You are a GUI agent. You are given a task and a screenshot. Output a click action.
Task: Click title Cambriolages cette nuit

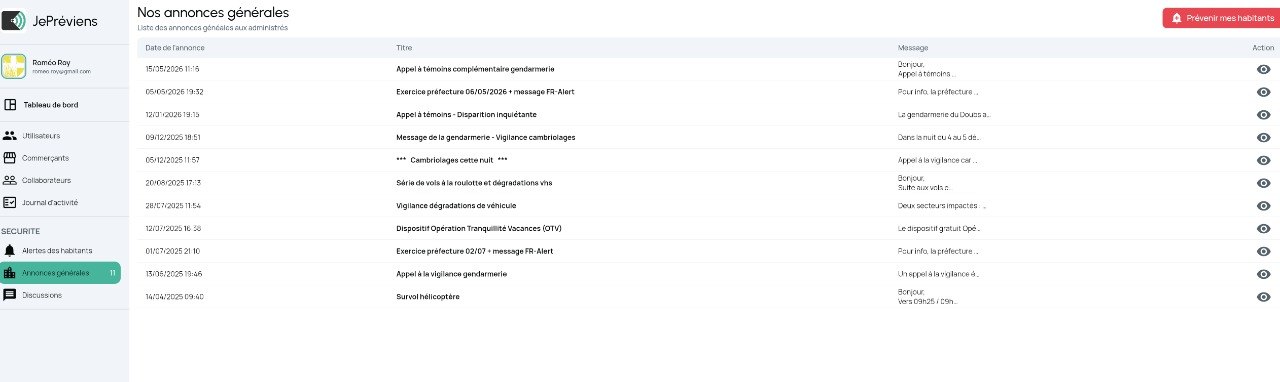tap(452, 160)
